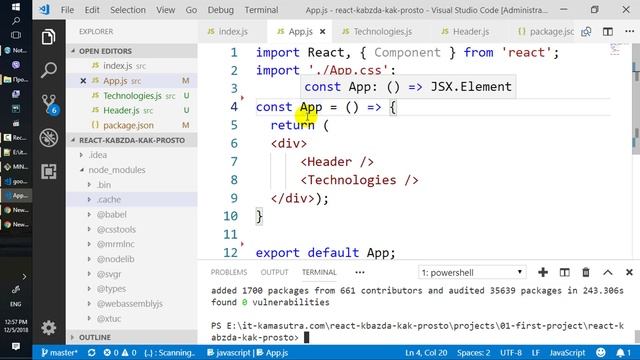Screen dimensions: 640x360
Task: Open Header.js in Open Editors
Action: point(131,110)
